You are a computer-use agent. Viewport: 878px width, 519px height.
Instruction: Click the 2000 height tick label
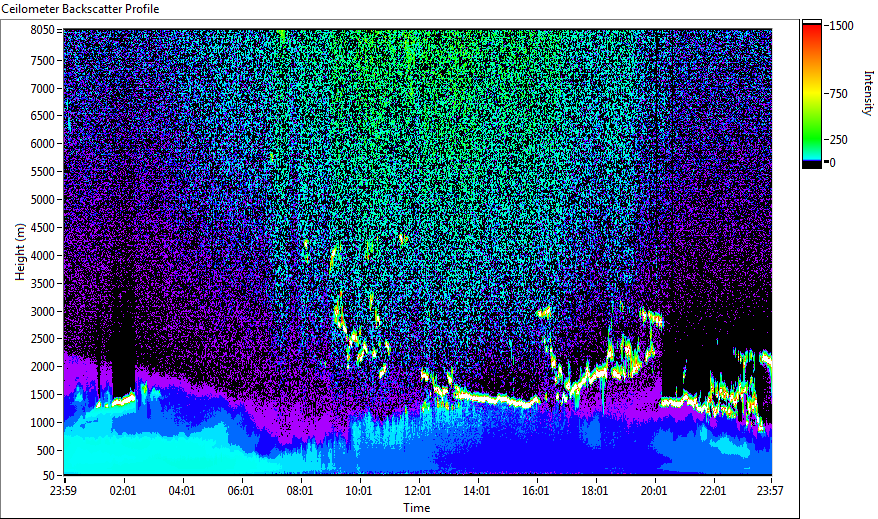point(43,367)
